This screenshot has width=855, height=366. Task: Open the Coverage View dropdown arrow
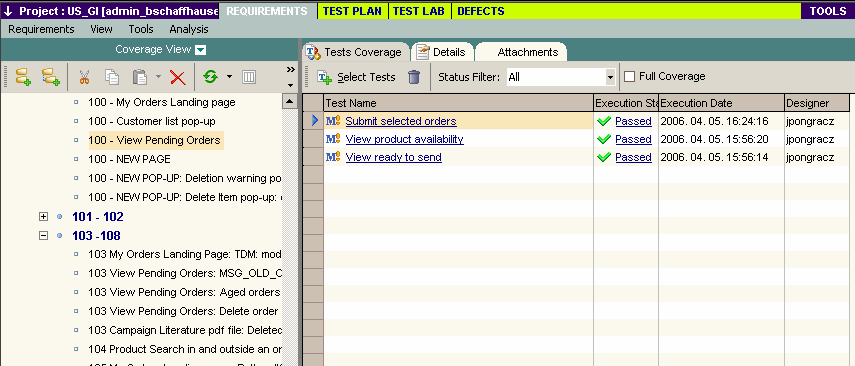tap(201, 50)
